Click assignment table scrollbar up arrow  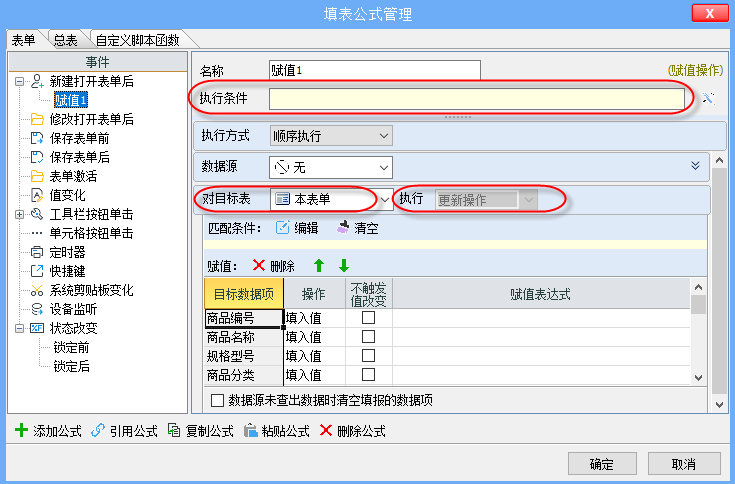698,287
